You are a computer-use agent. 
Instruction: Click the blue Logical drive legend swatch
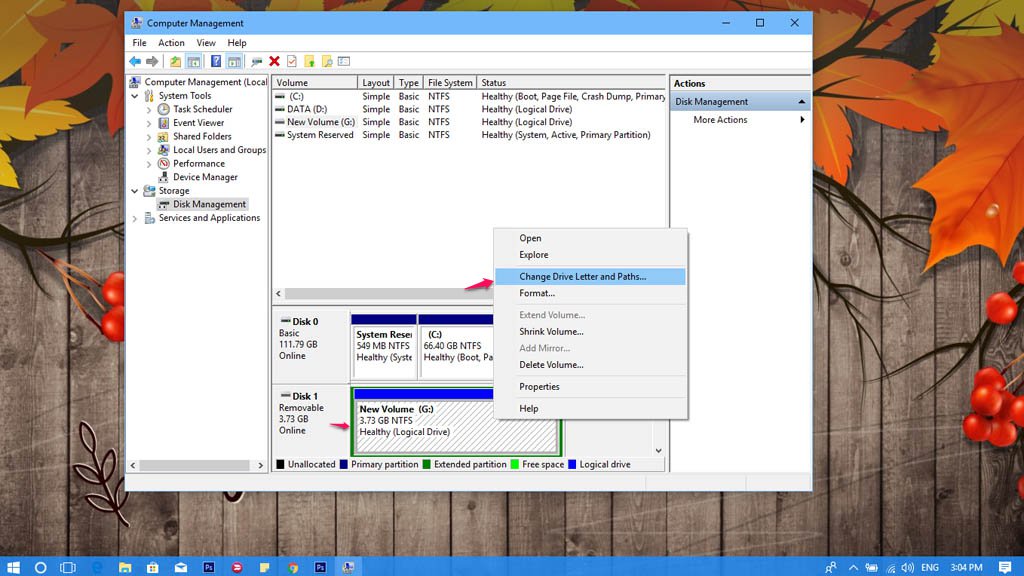click(x=572, y=464)
